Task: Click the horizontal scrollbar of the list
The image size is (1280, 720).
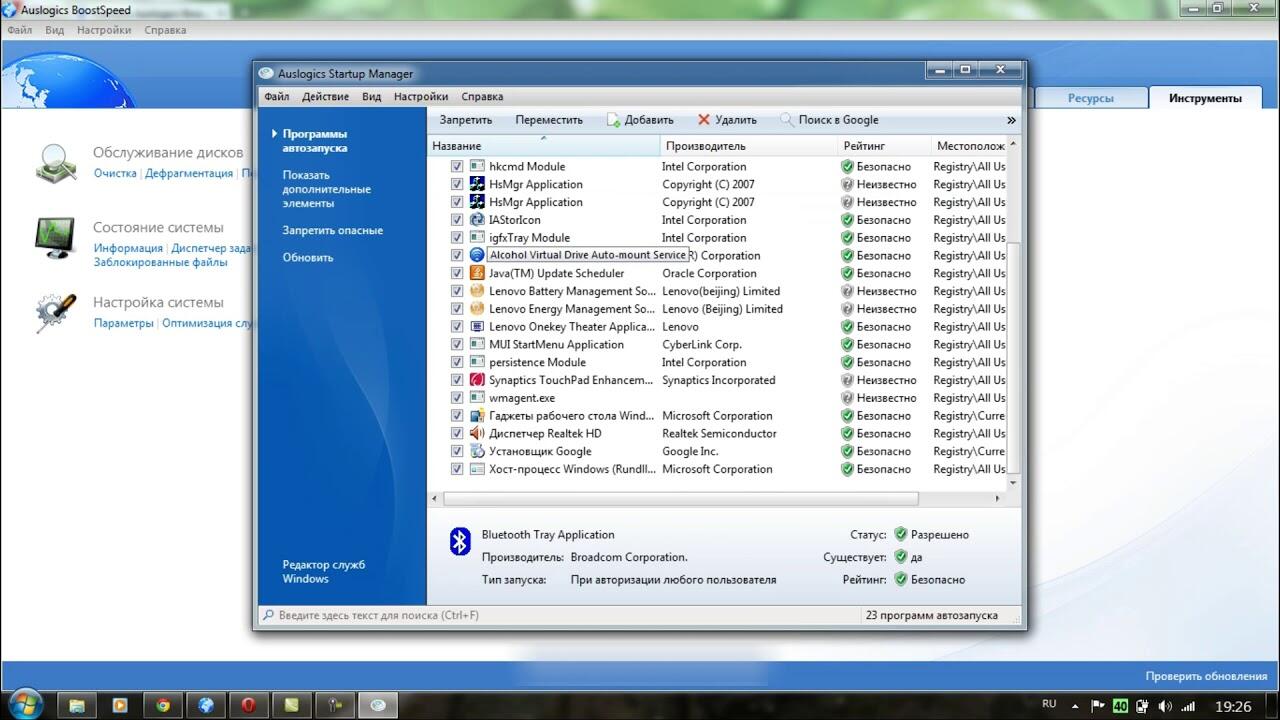Action: [x=680, y=498]
